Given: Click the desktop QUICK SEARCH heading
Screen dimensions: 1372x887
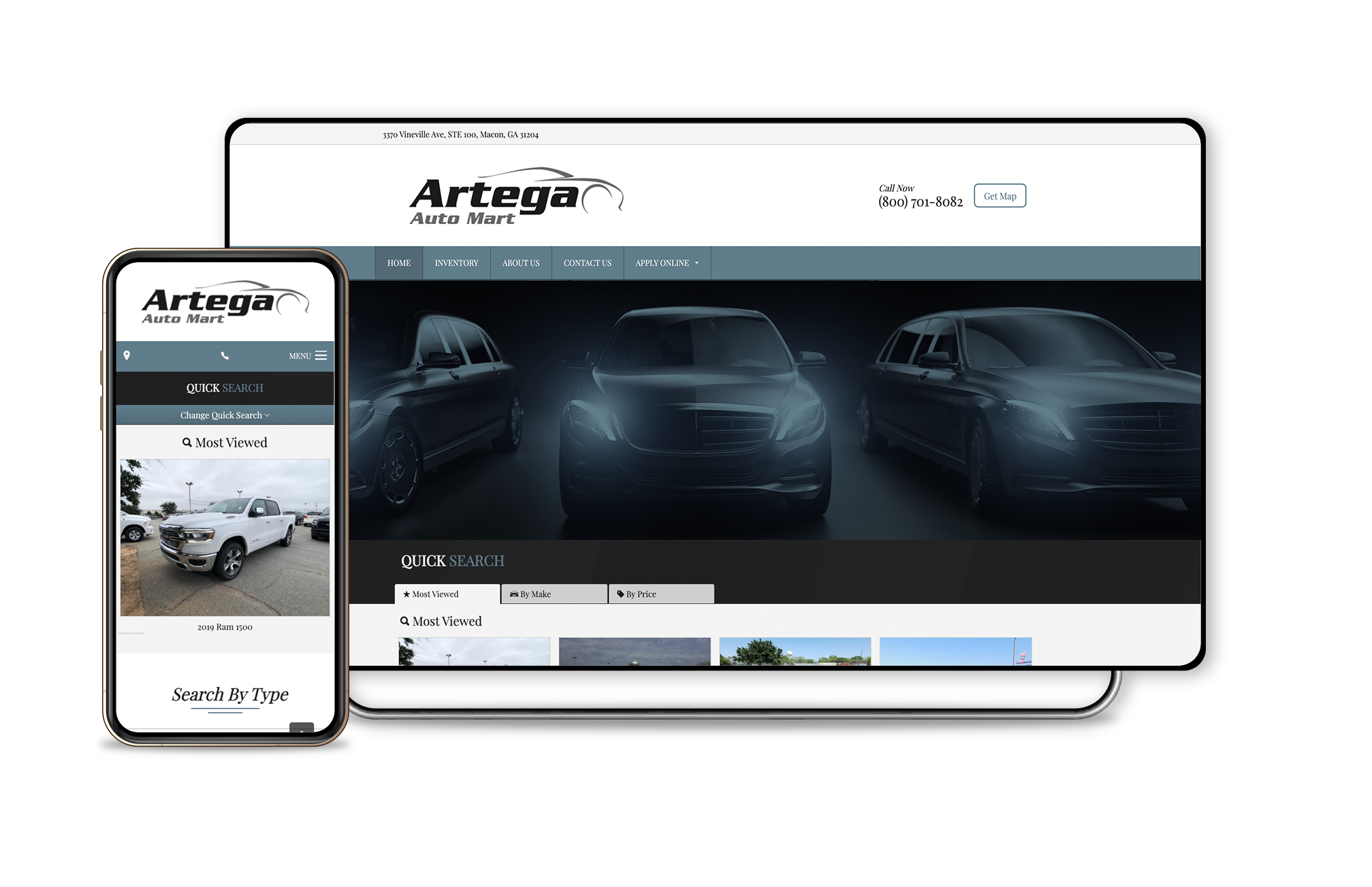Looking at the screenshot, I should [453, 561].
